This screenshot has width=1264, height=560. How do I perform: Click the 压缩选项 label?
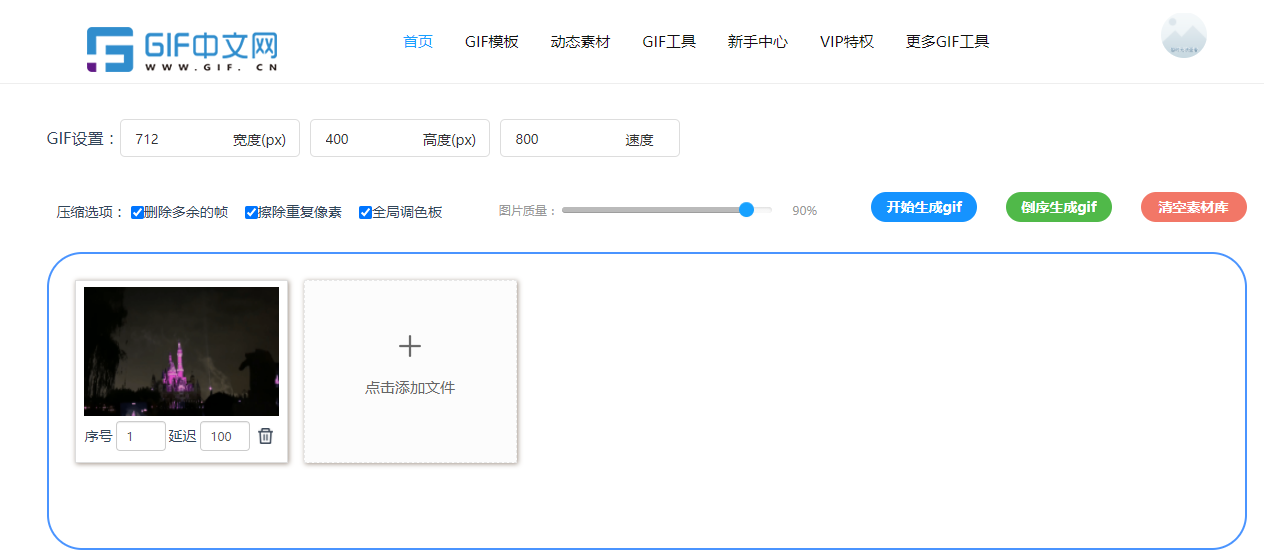(91, 212)
